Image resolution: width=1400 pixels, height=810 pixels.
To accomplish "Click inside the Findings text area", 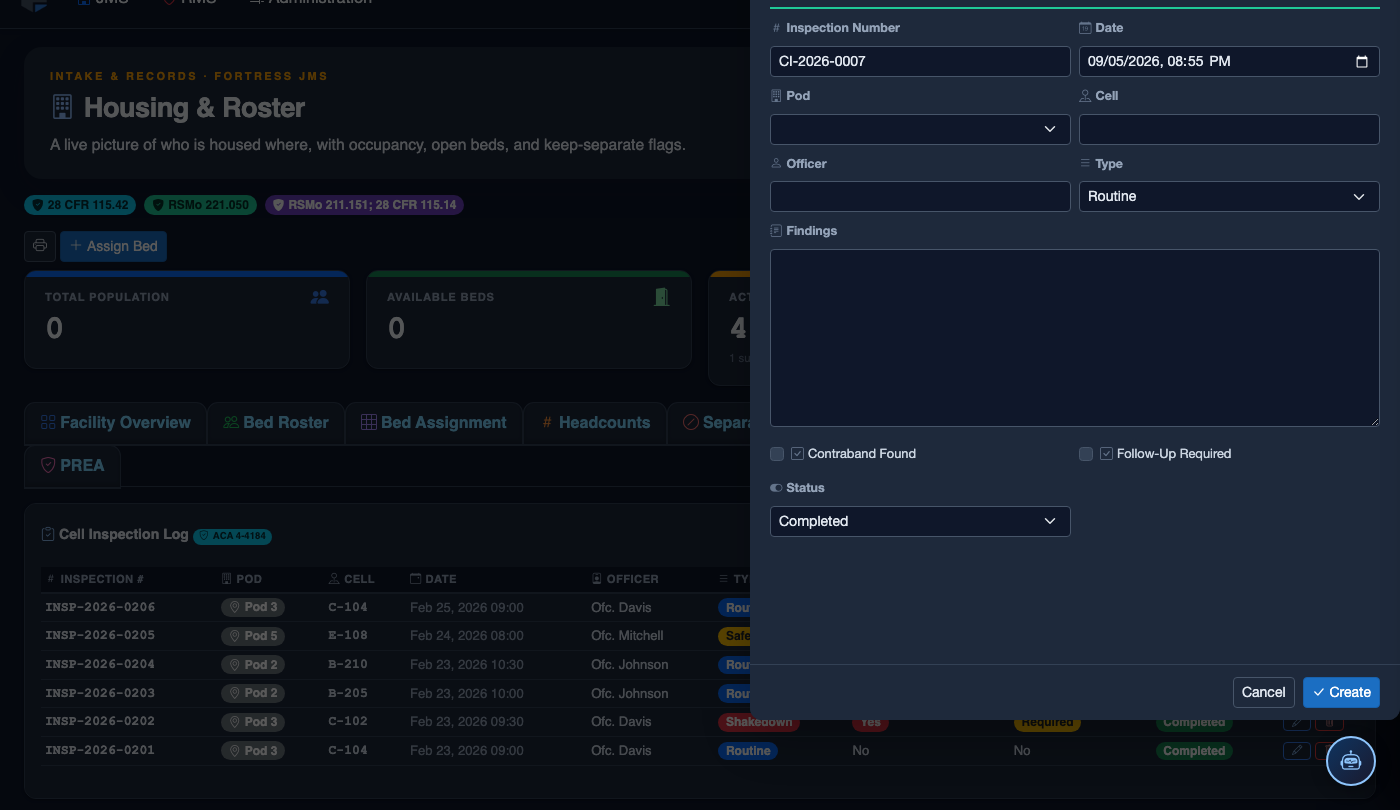I will point(1075,338).
